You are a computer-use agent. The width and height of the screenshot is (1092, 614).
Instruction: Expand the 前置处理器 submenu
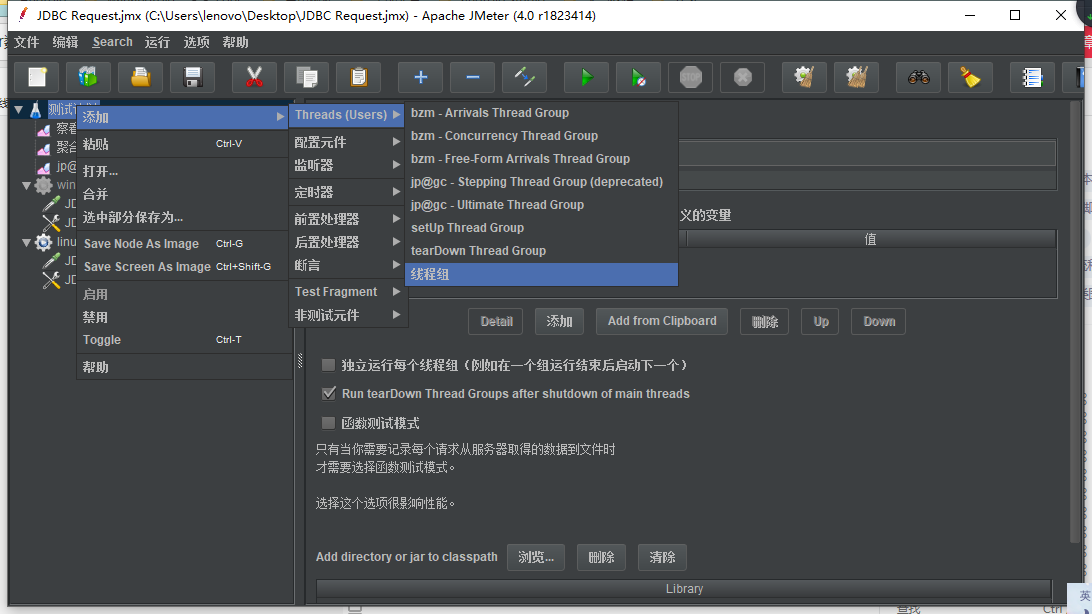pos(347,219)
